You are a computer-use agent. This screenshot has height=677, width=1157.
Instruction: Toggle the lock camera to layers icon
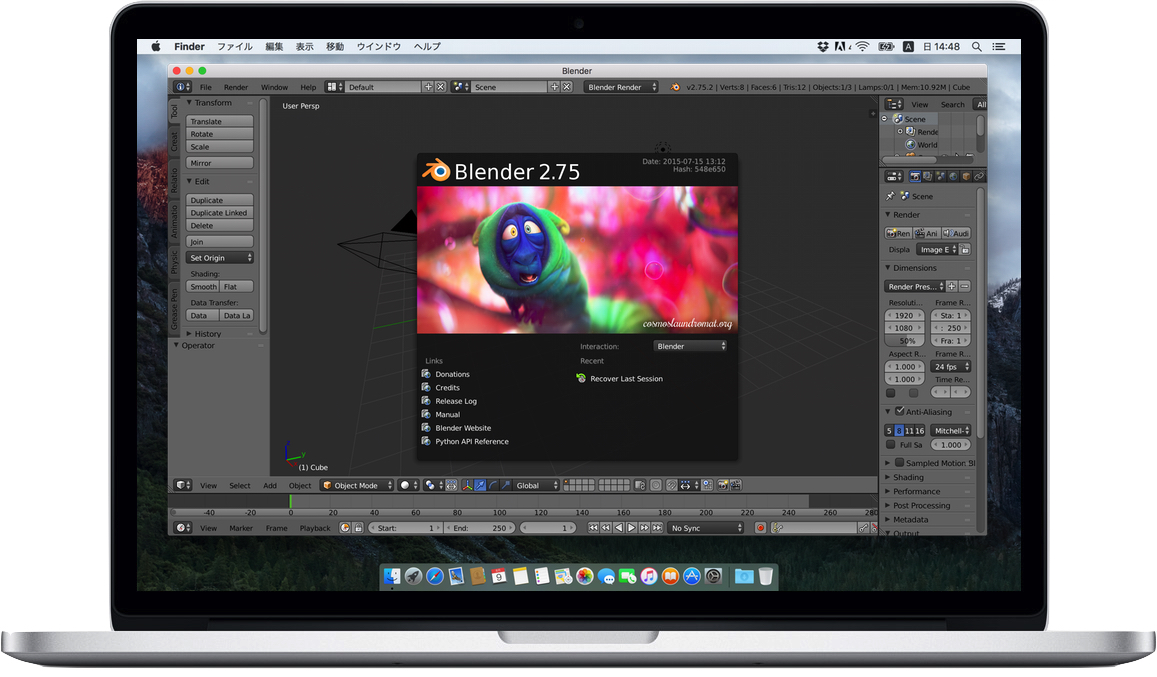640,485
